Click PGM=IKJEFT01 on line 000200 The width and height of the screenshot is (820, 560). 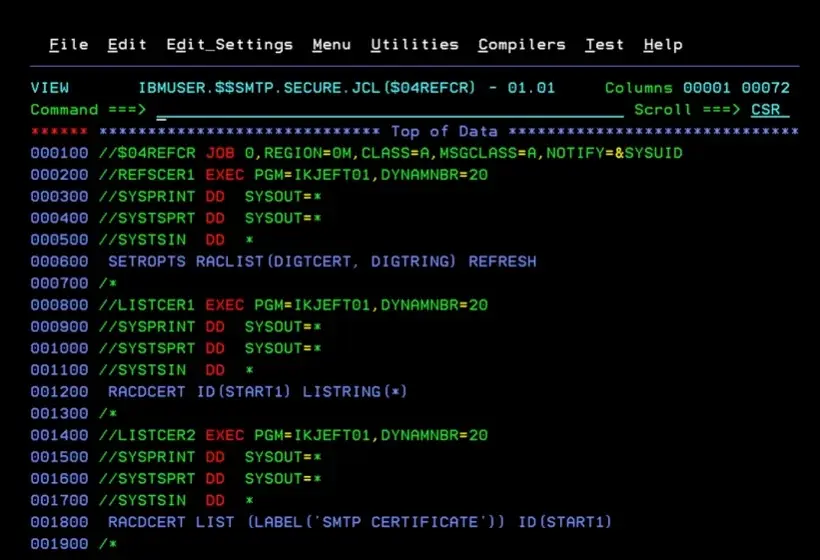point(312,175)
